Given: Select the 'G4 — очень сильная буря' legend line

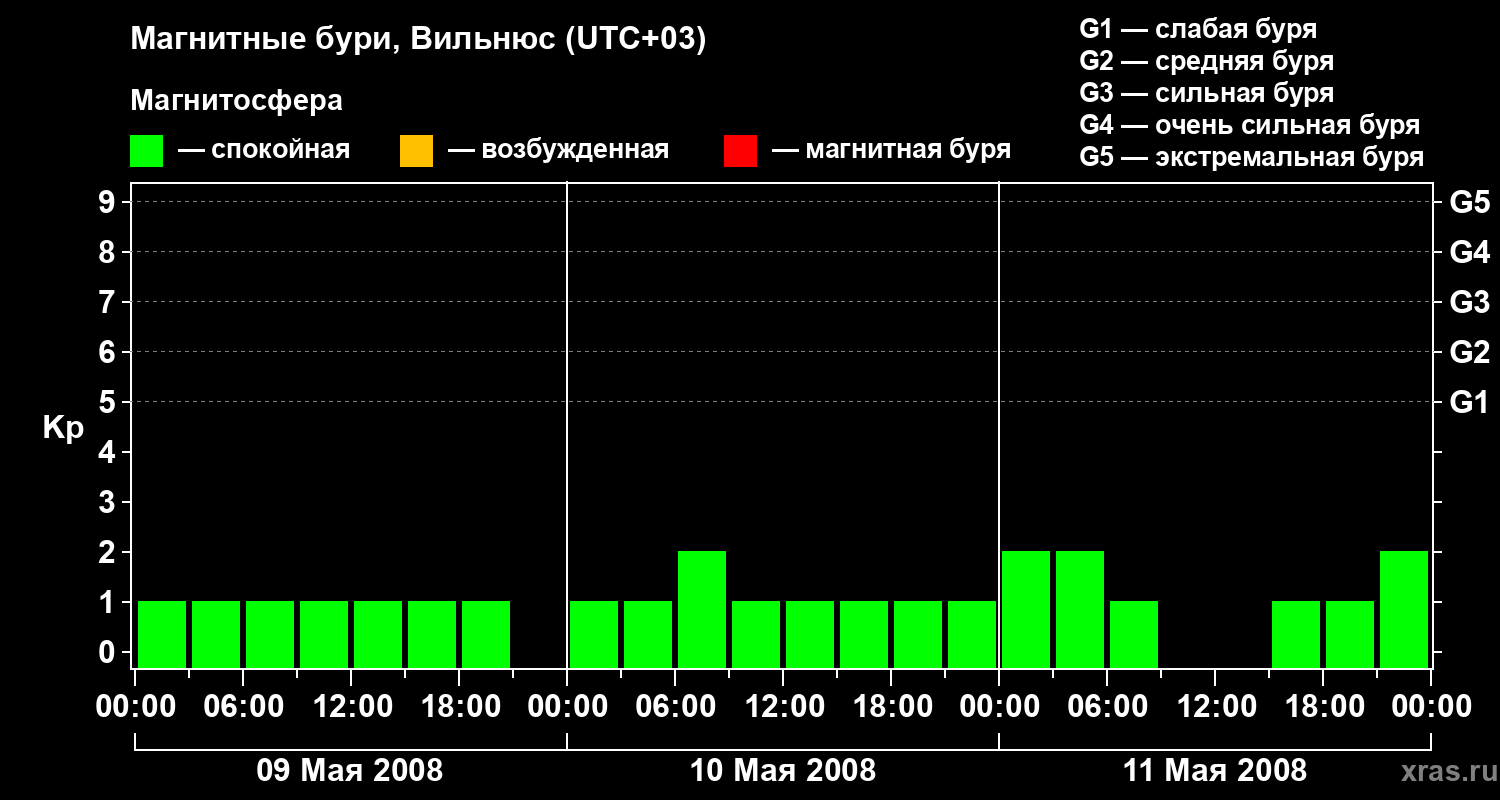Looking at the screenshot, I should tap(1249, 125).
